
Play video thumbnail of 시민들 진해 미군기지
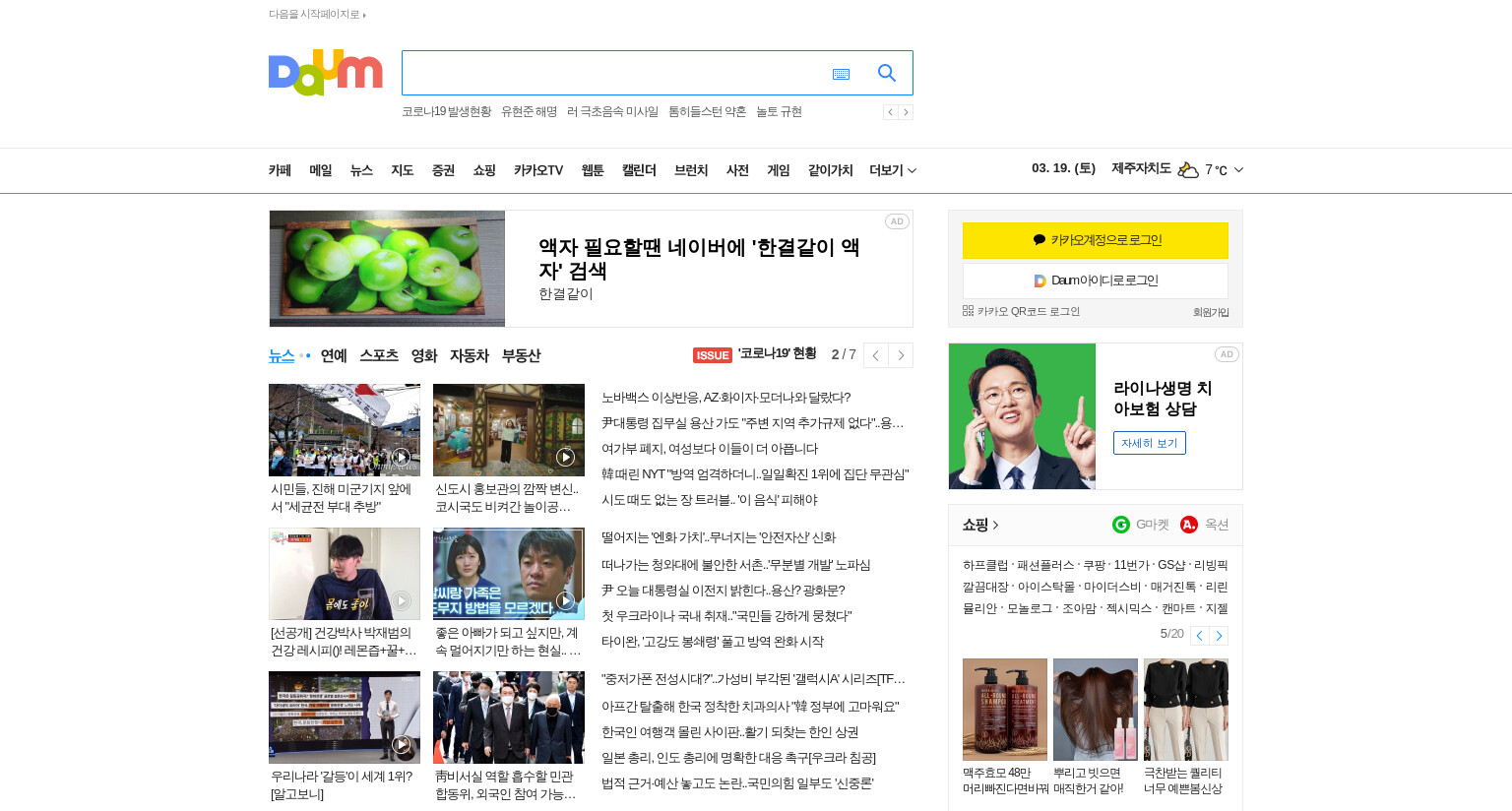pos(345,430)
